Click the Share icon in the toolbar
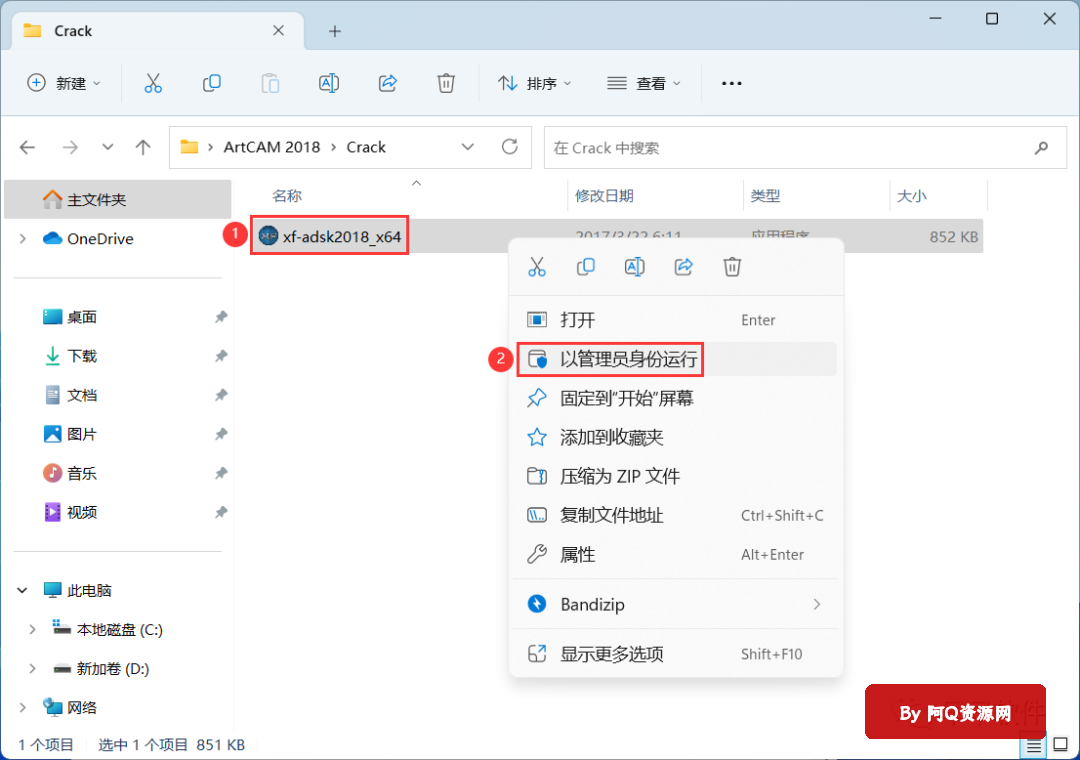The height and width of the screenshot is (760, 1080). [x=388, y=83]
